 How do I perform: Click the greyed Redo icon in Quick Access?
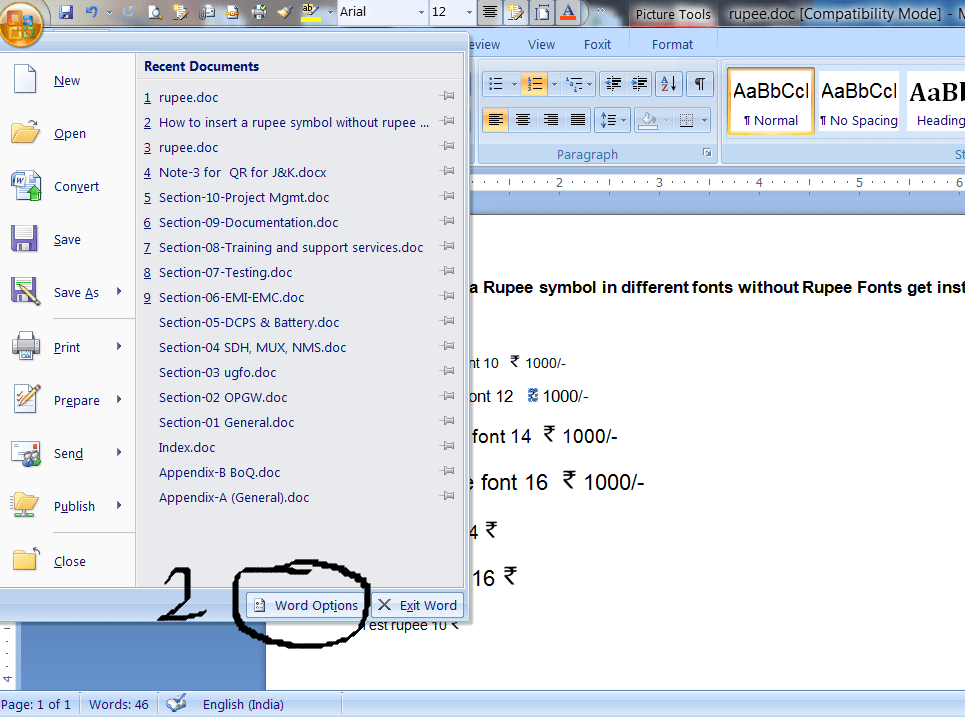click(129, 12)
